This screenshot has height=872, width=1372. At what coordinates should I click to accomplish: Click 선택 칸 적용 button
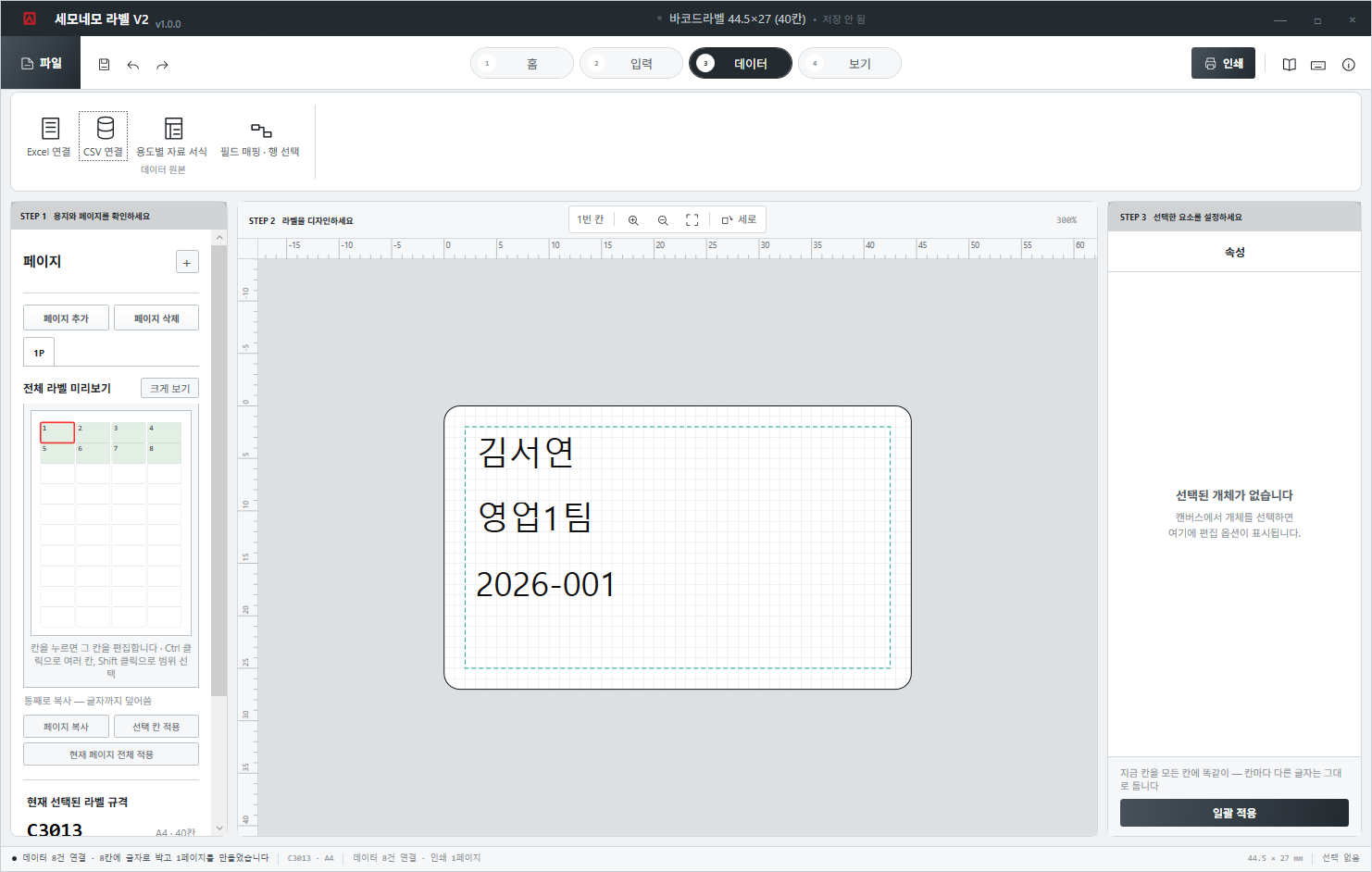coord(156,727)
